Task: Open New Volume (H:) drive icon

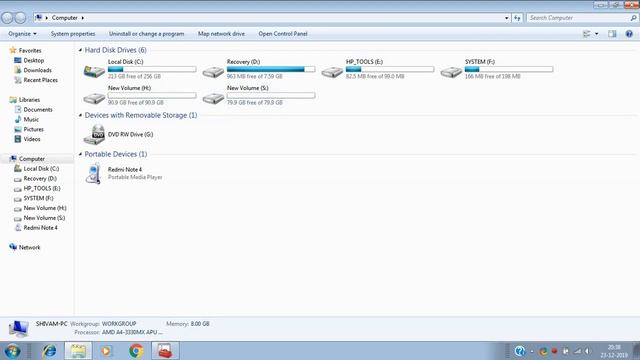Action: [94, 98]
